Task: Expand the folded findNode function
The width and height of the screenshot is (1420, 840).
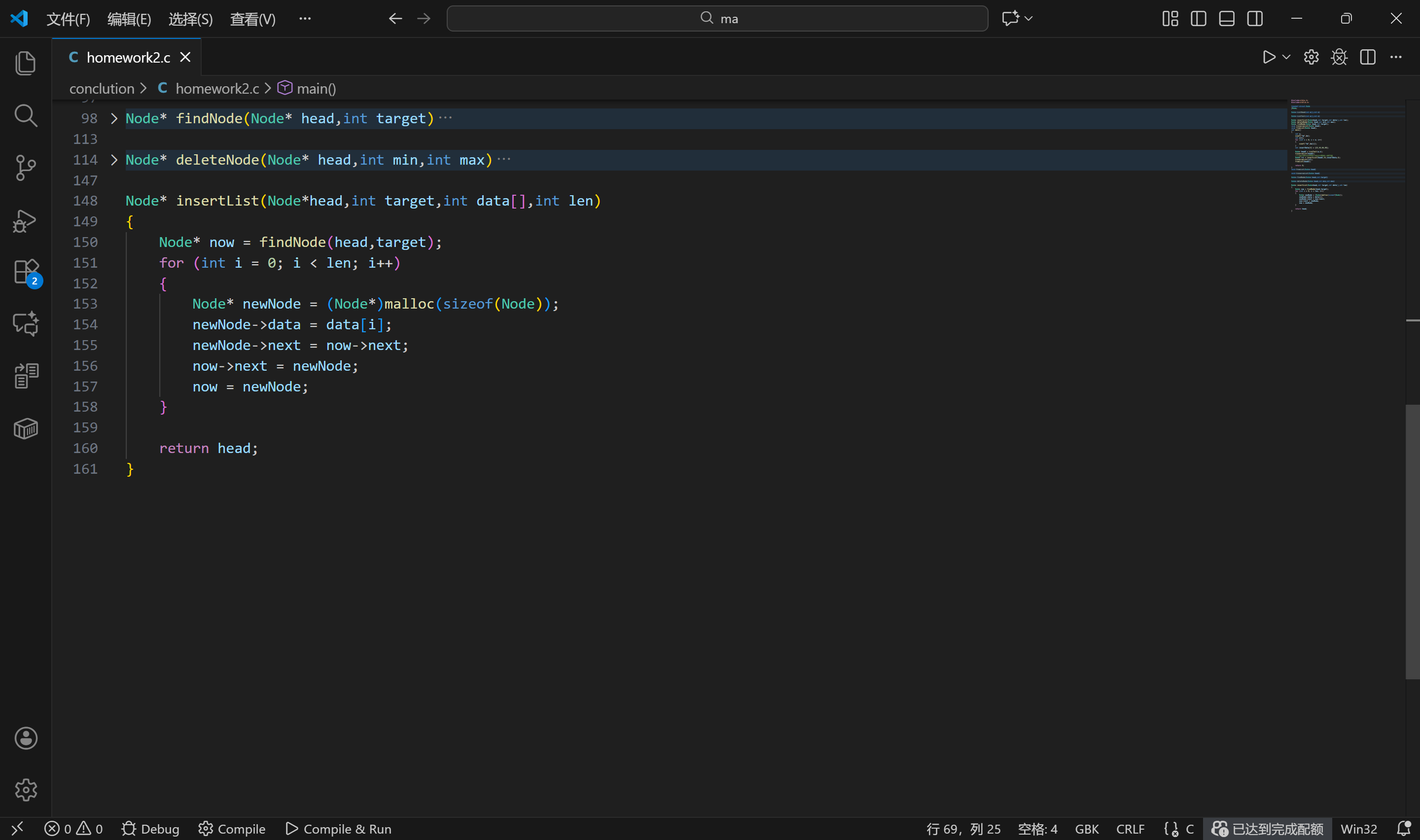Action: pyautogui.click(x=114, y=118)
